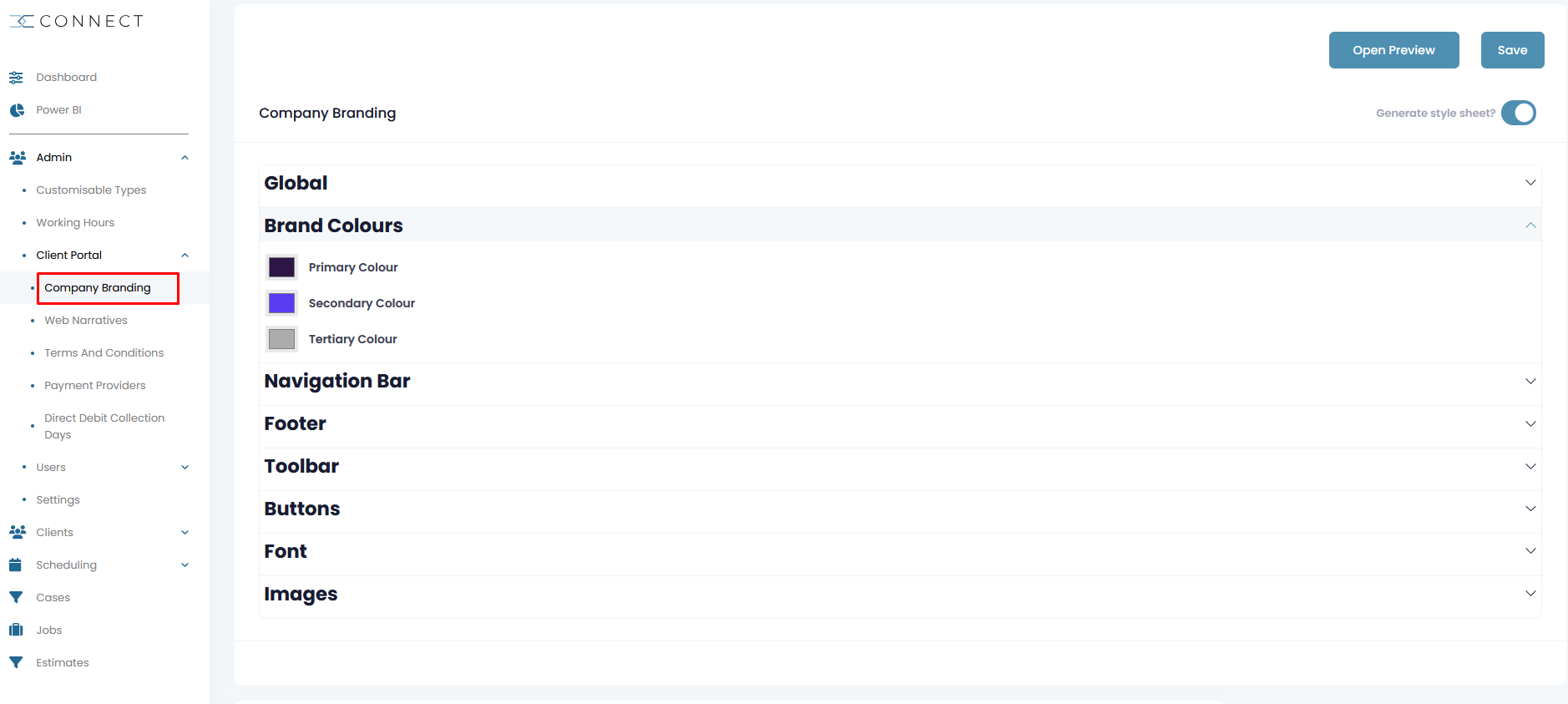Click the Jobs briefcase icon
This screenshot has height=704, width=1568.
pyautogui.click(x=16, y=630)
